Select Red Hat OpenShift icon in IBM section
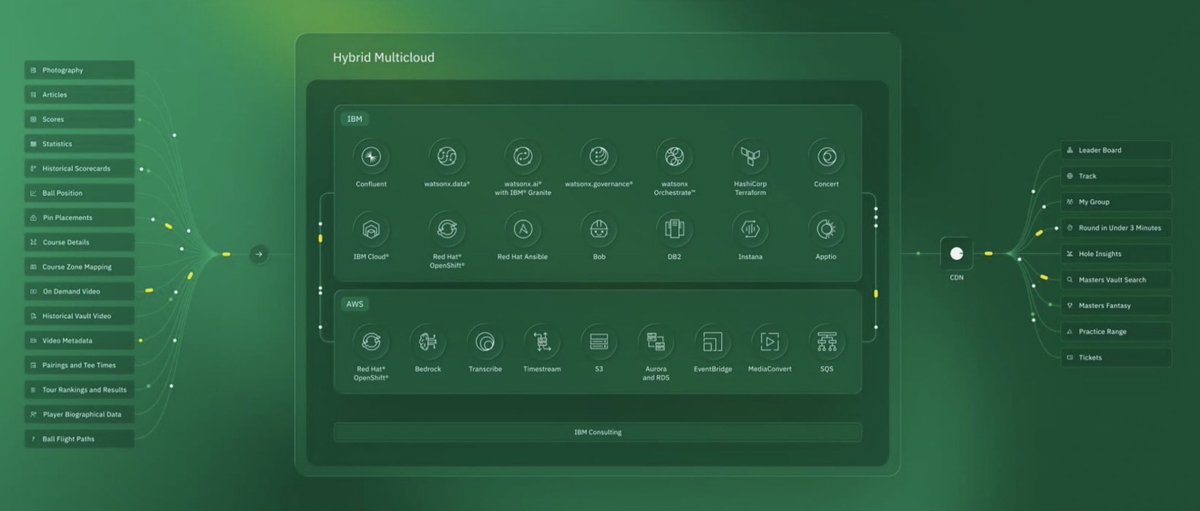The image size is (1200, 511). pos(447,229)
